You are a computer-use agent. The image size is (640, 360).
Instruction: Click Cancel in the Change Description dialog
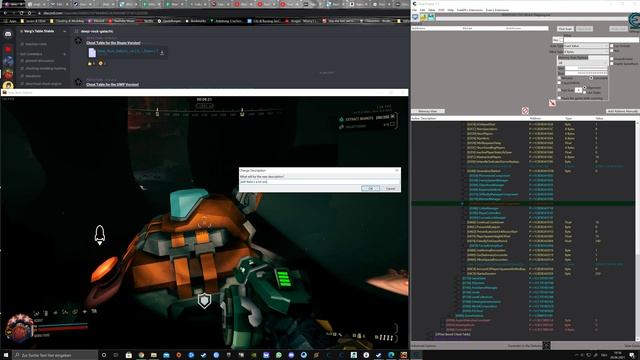pyautogui.click(x=390, y=189)
